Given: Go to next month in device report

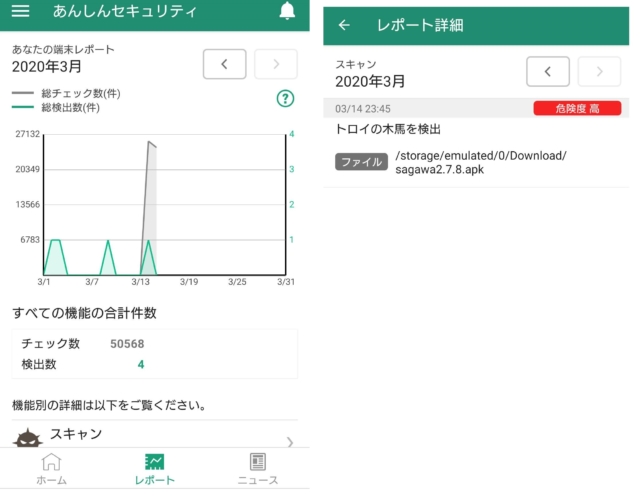Looking at the screenshot, I should [276, 64].
